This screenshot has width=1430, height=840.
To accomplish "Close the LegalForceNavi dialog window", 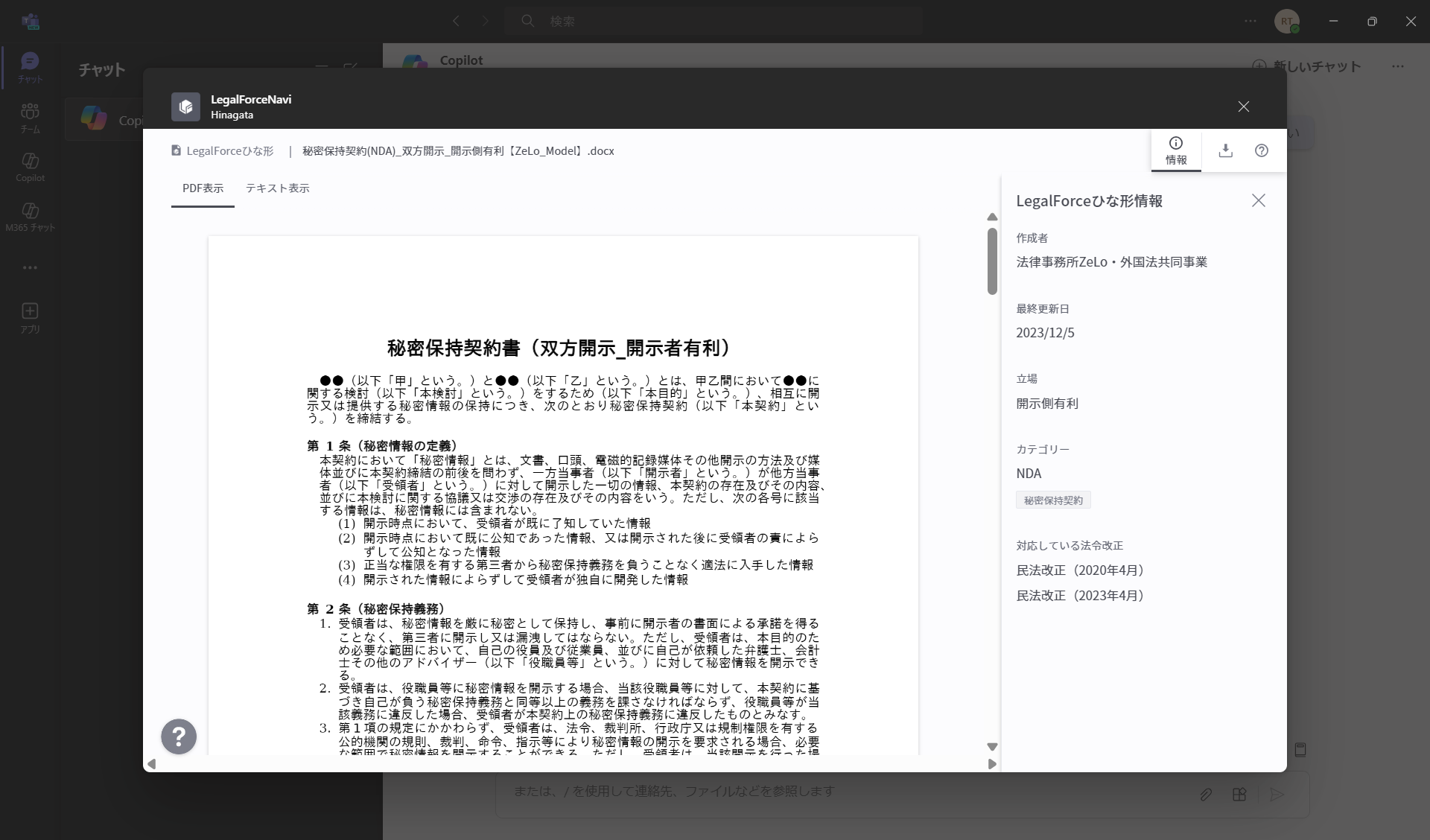I will coord(1243,106).
